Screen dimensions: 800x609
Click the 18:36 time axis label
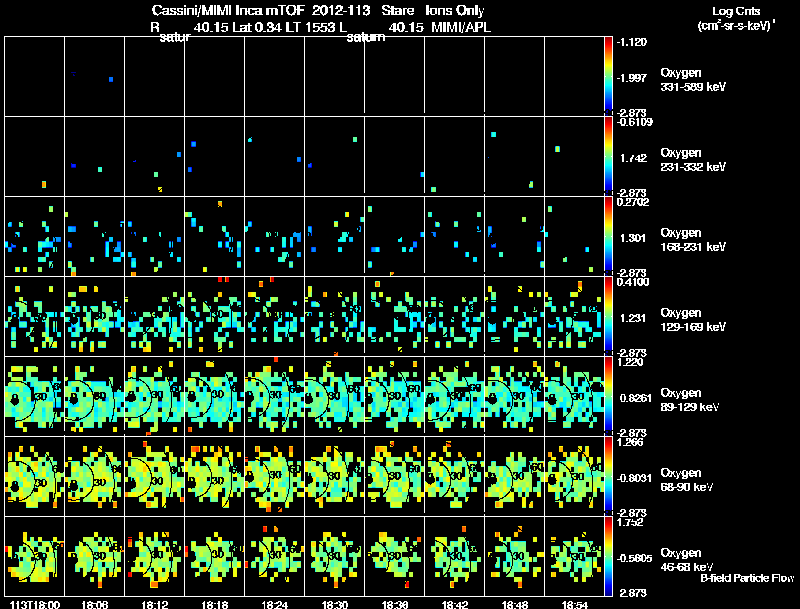394,604
